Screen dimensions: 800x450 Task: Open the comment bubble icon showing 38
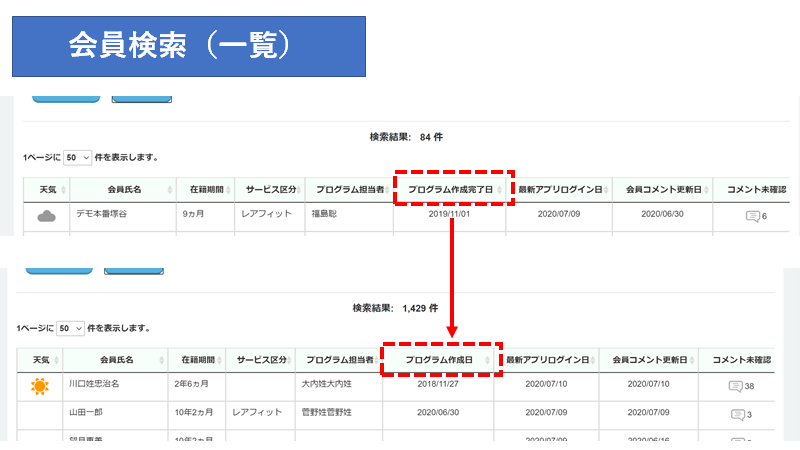pyautogui.click(x=740, y=386)
